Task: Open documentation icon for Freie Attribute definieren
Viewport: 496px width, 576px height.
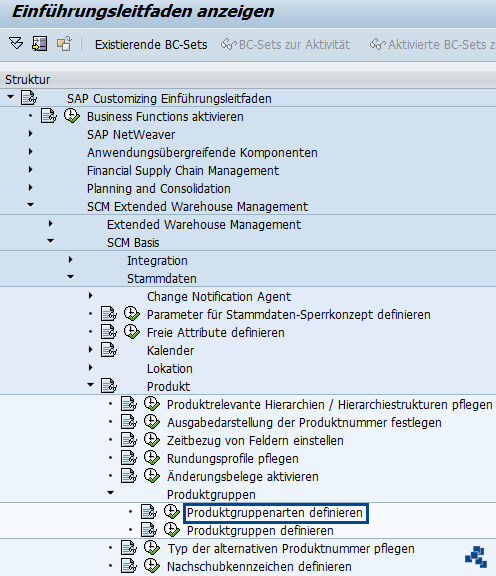Action: [109, 332]
